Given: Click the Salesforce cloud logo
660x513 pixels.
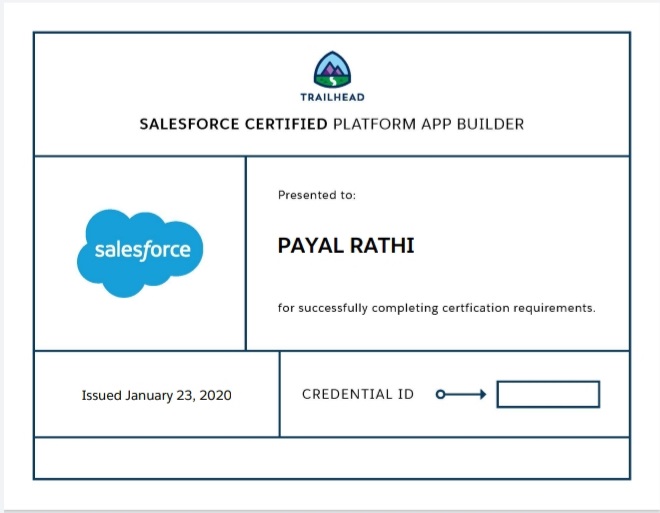Looking at the screenshot, I should point(140,253).
